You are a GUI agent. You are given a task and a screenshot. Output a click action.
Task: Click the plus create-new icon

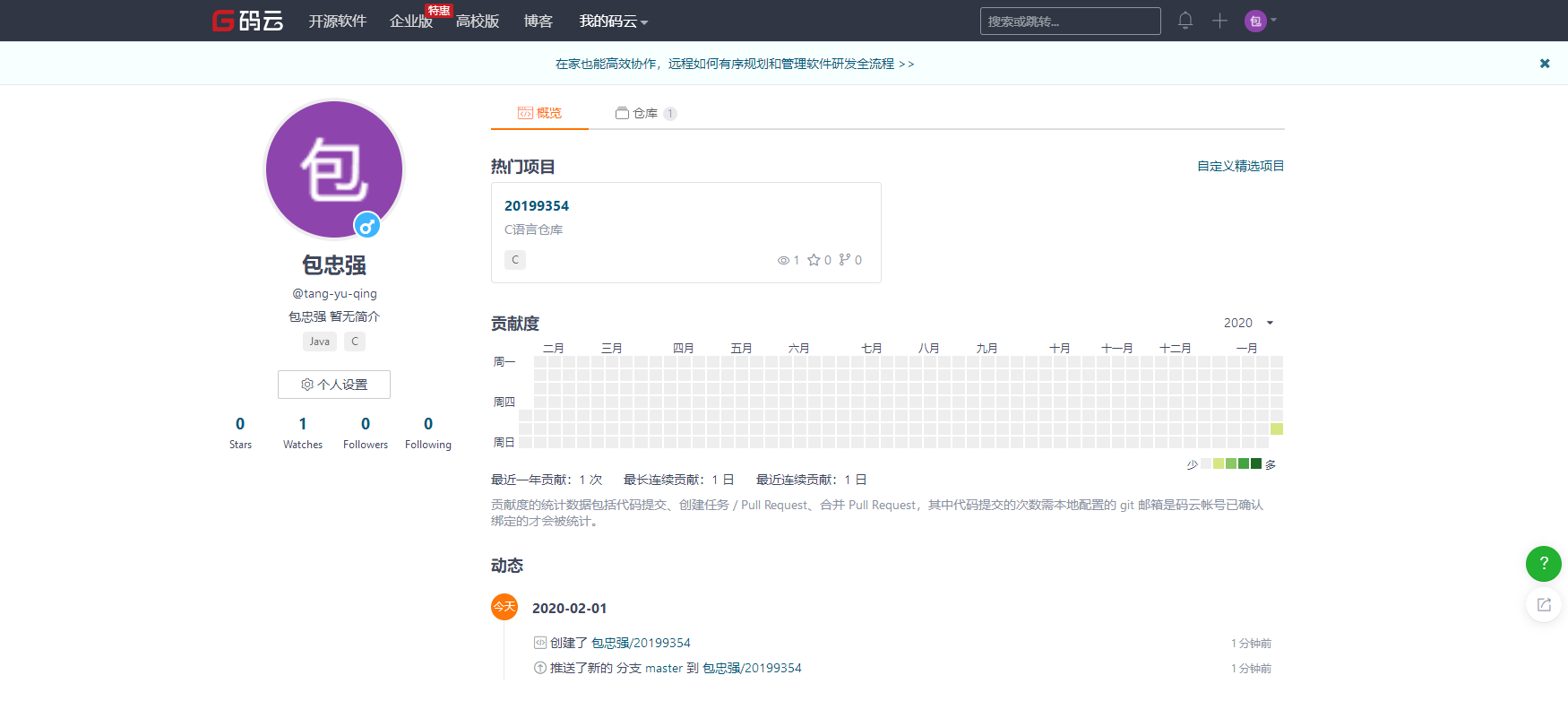[1219, 21]
